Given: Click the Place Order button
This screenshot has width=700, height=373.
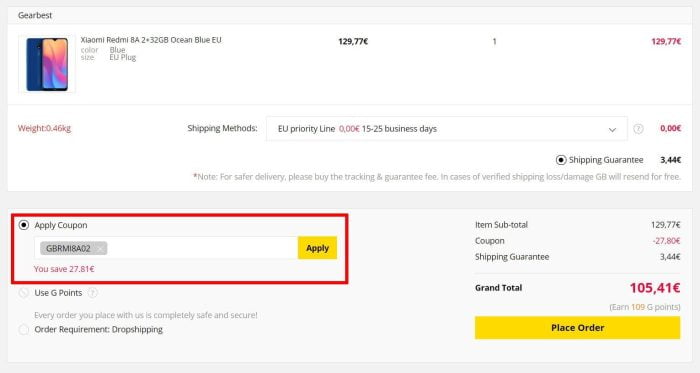Looking at the screenshot, I should (x=577, y=328).
